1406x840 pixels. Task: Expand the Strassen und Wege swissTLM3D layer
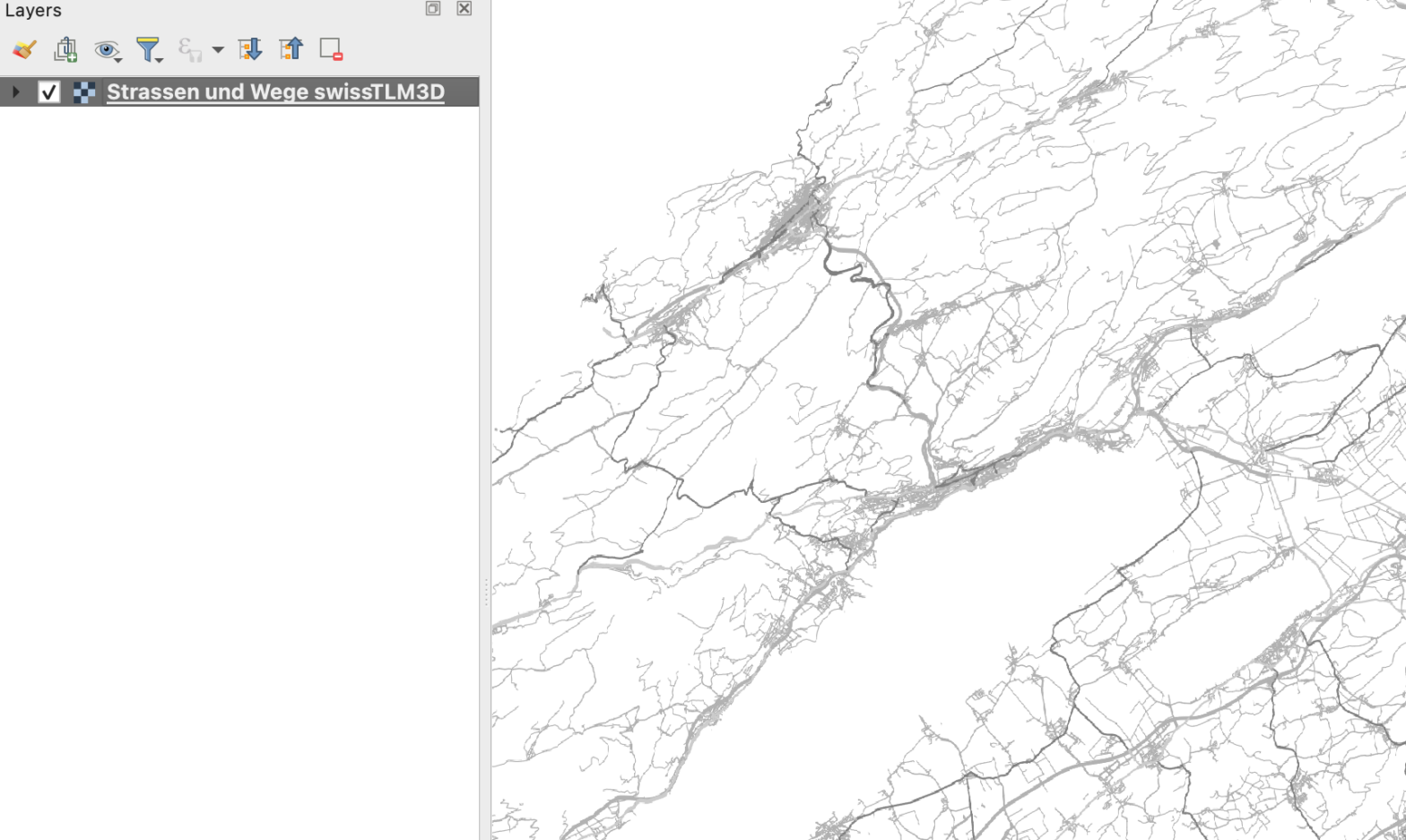pos(15,91)
